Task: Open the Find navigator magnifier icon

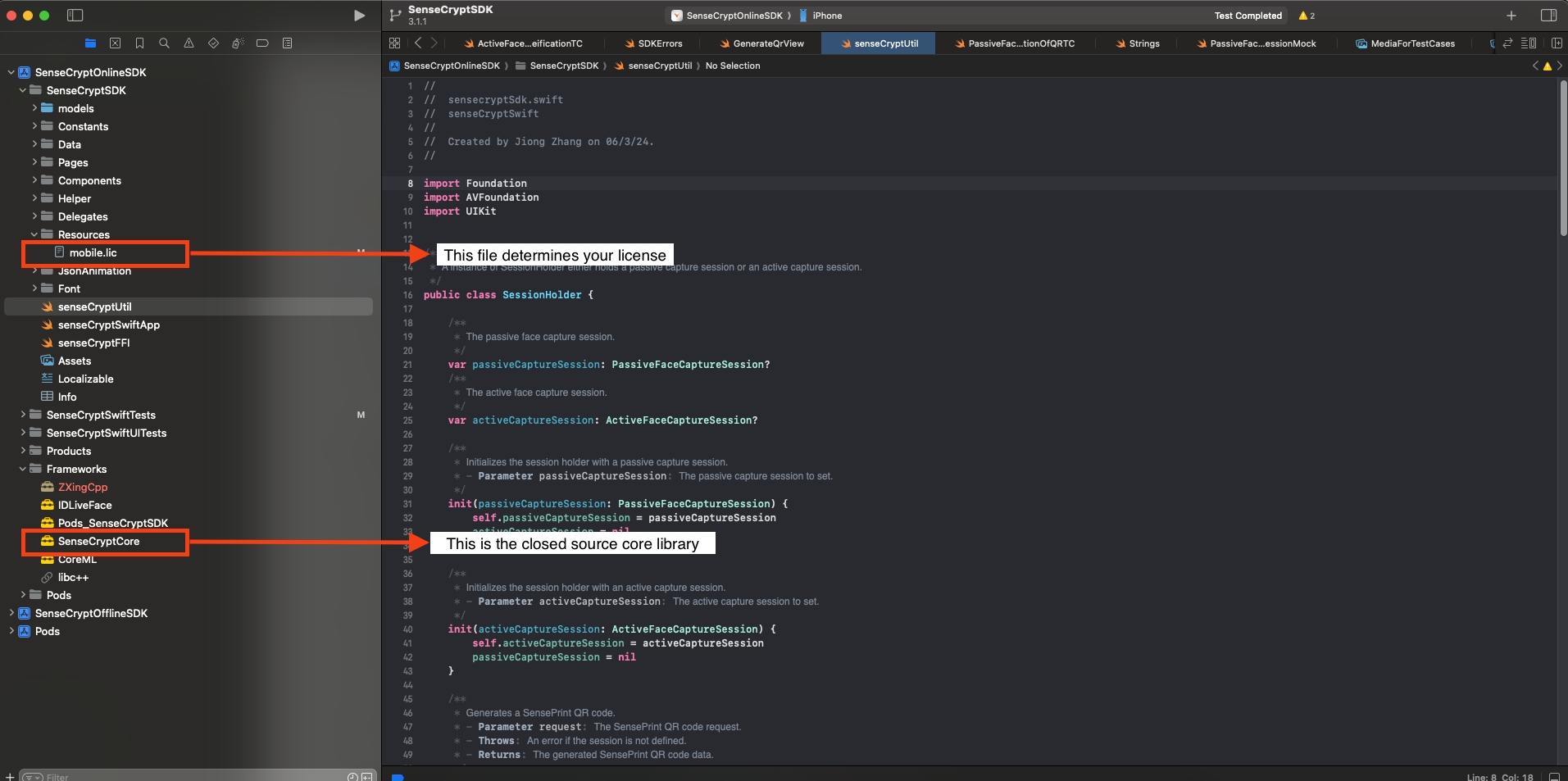Action: (x=164, y=43)
